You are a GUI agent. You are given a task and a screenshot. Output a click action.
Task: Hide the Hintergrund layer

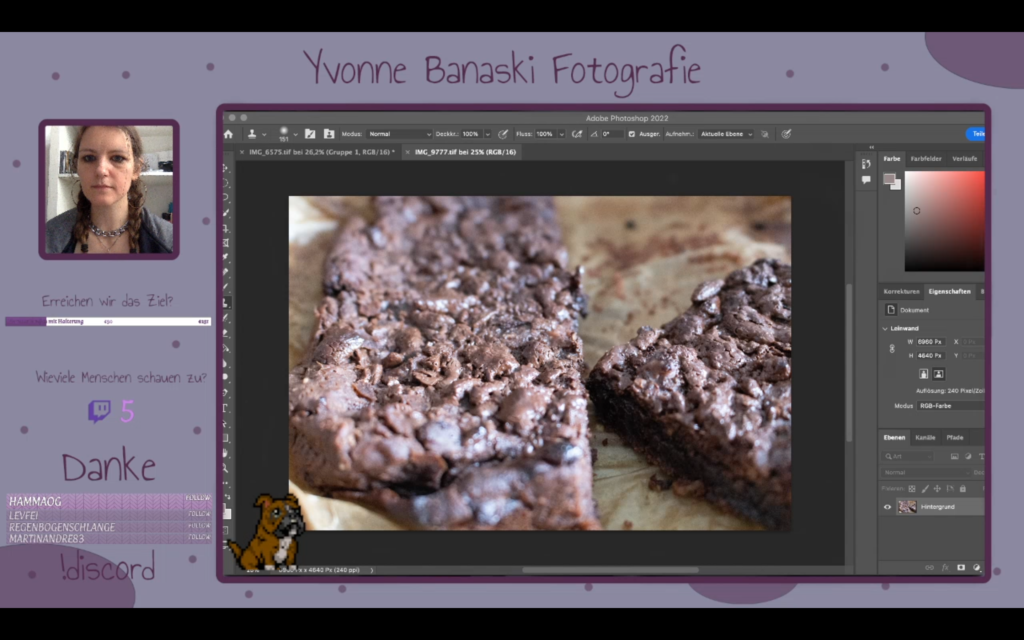click(x=887, y=507)
